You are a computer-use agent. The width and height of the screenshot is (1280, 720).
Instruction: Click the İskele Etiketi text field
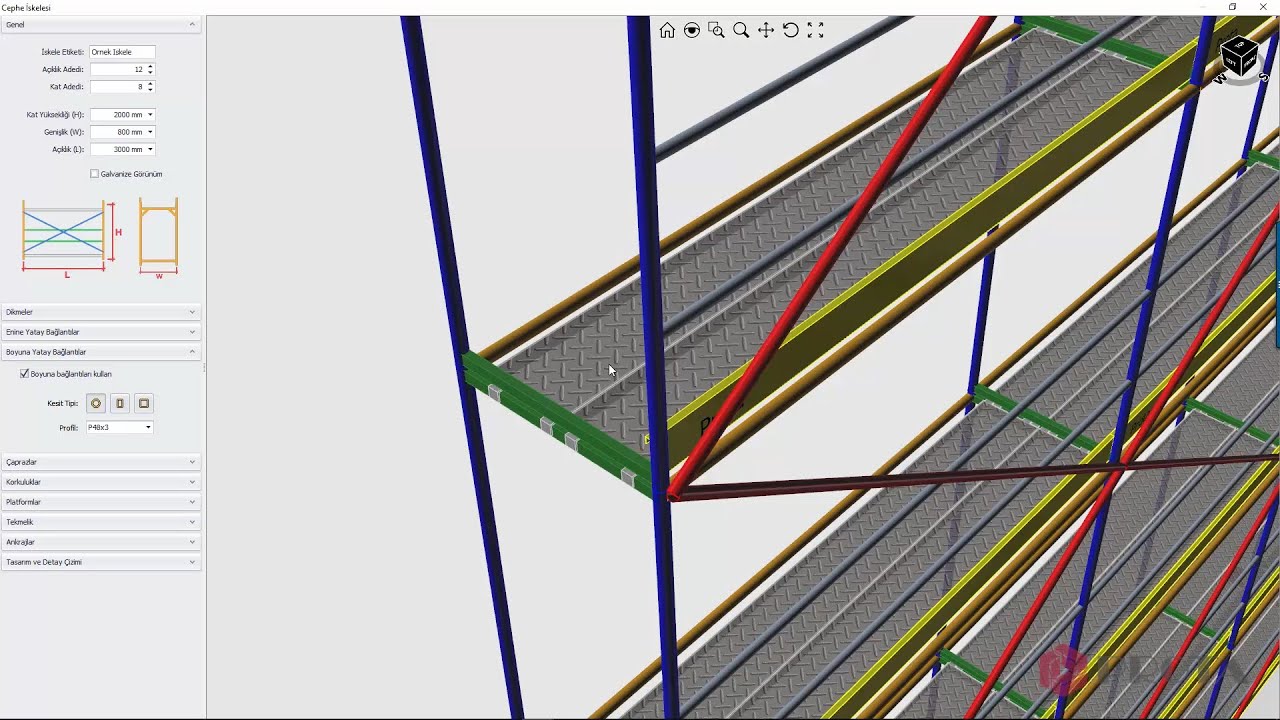122,52
